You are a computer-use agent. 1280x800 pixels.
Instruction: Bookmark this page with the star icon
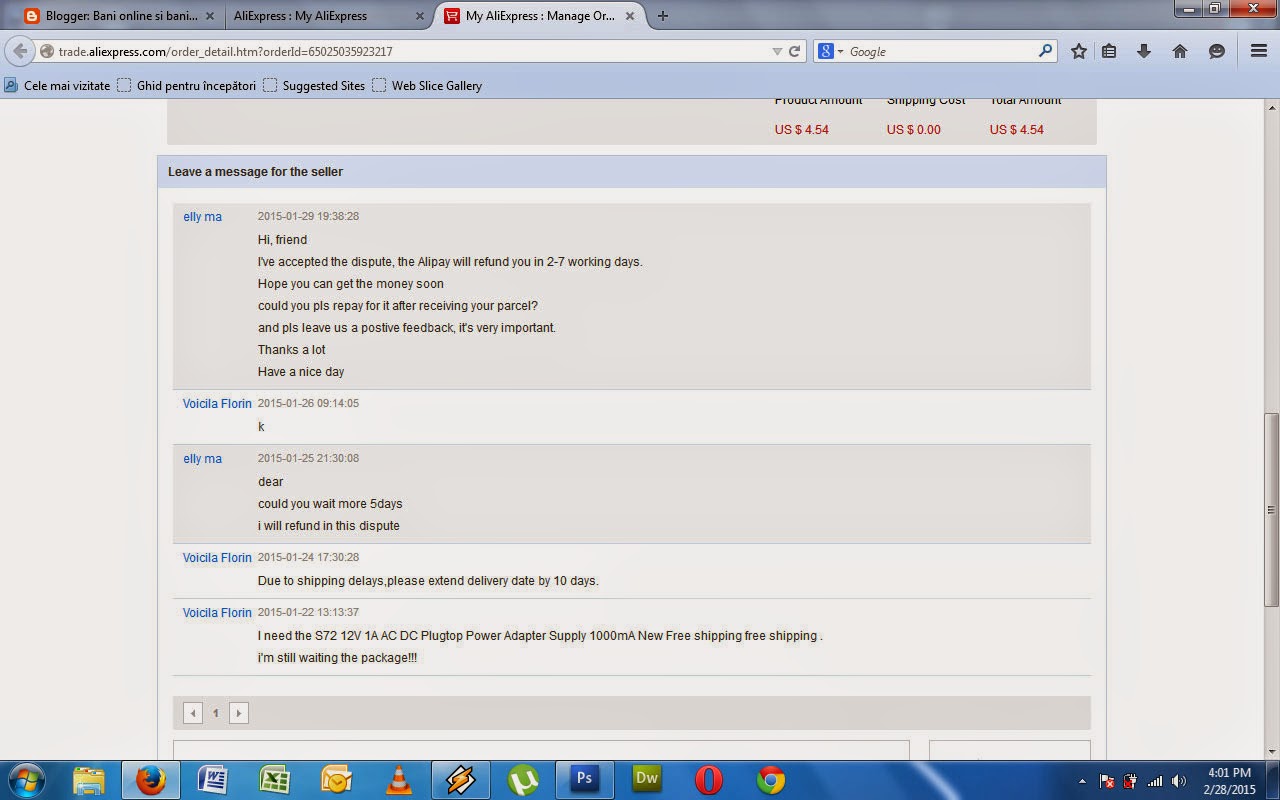click(1079, 51)
